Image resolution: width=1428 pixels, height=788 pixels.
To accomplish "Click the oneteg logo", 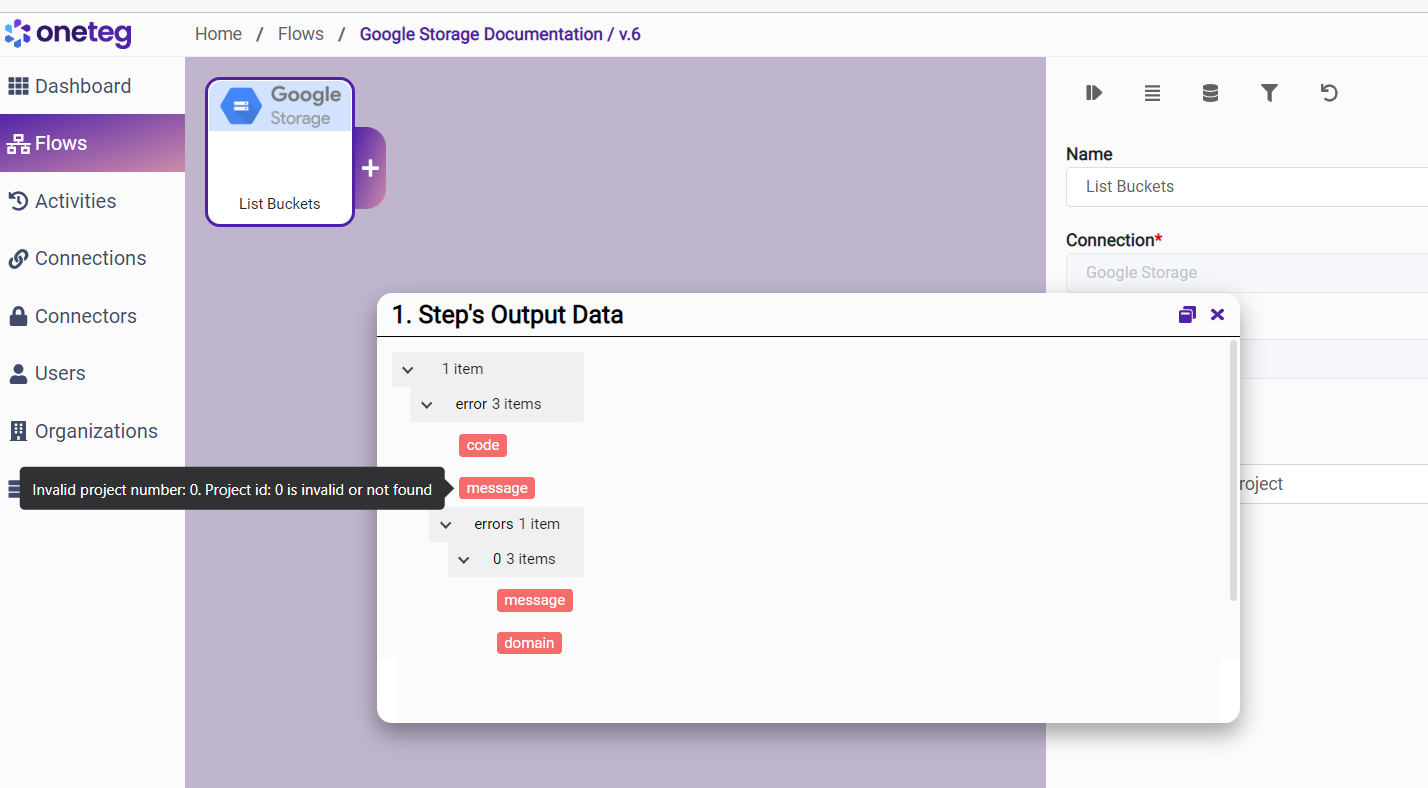I will pyautogui.click(x=68, y=34).
